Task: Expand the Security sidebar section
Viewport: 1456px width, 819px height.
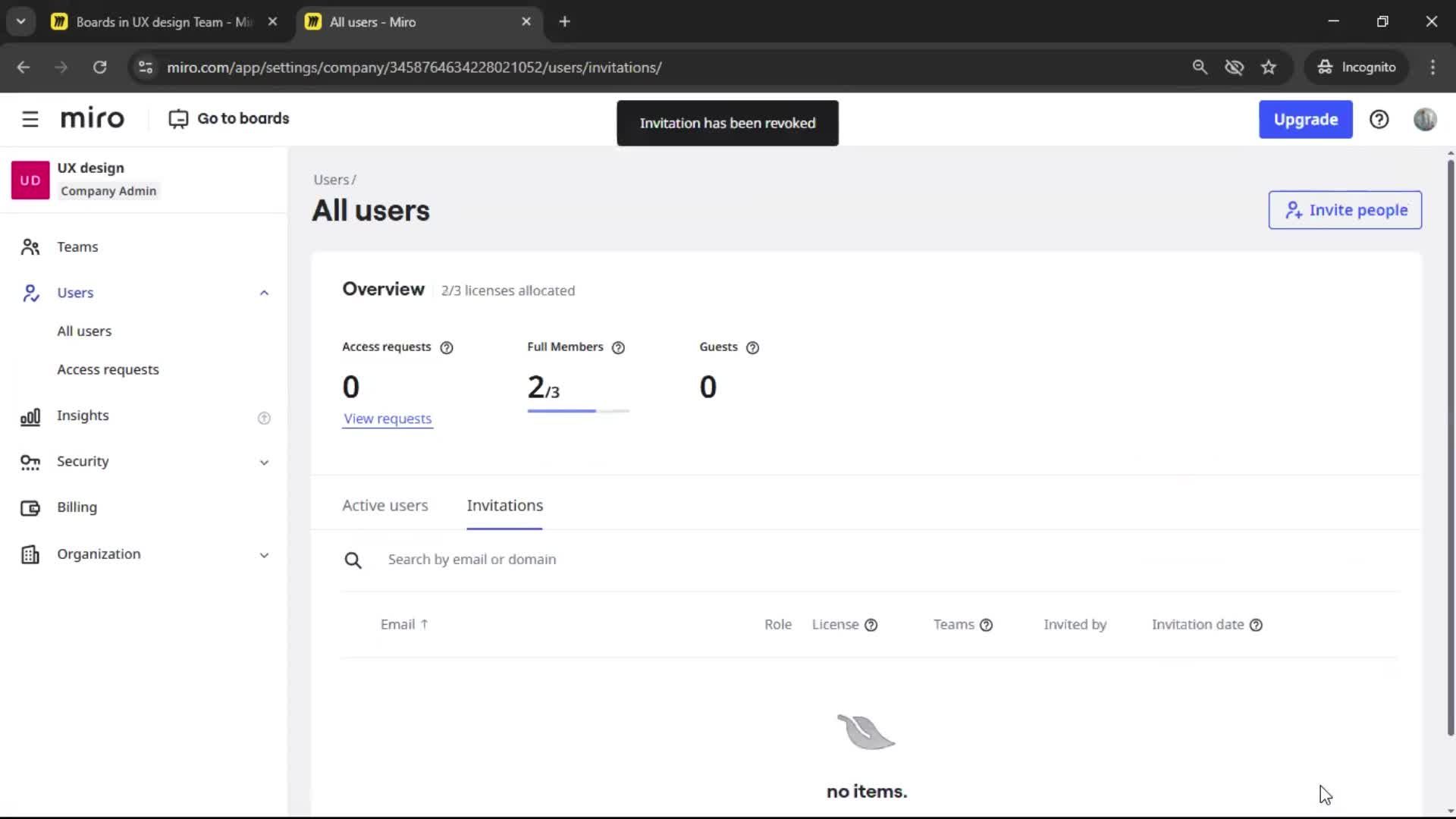Action: pyautogui.click(x=264, y=463)
